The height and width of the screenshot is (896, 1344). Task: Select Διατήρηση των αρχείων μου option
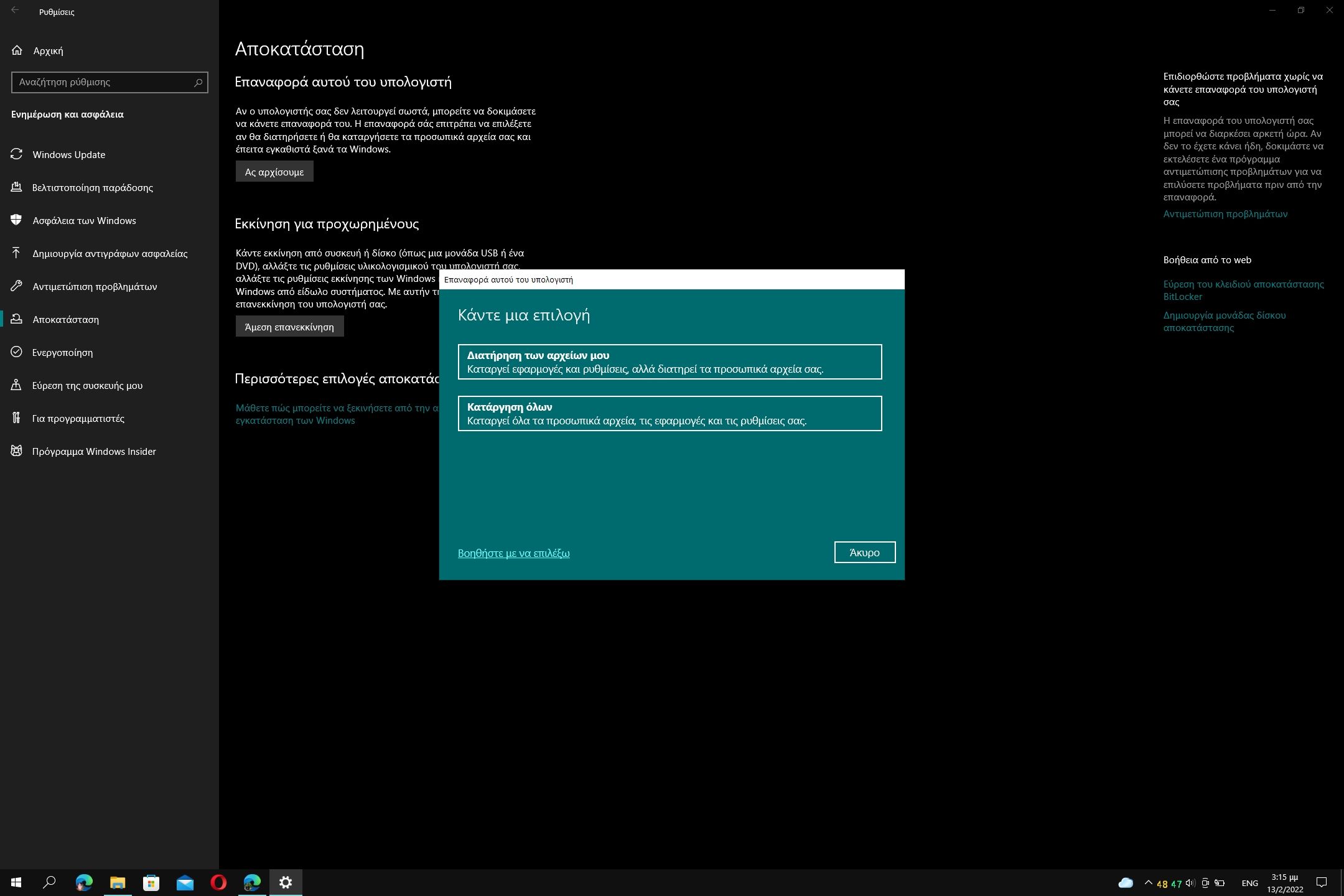[670, 362]
